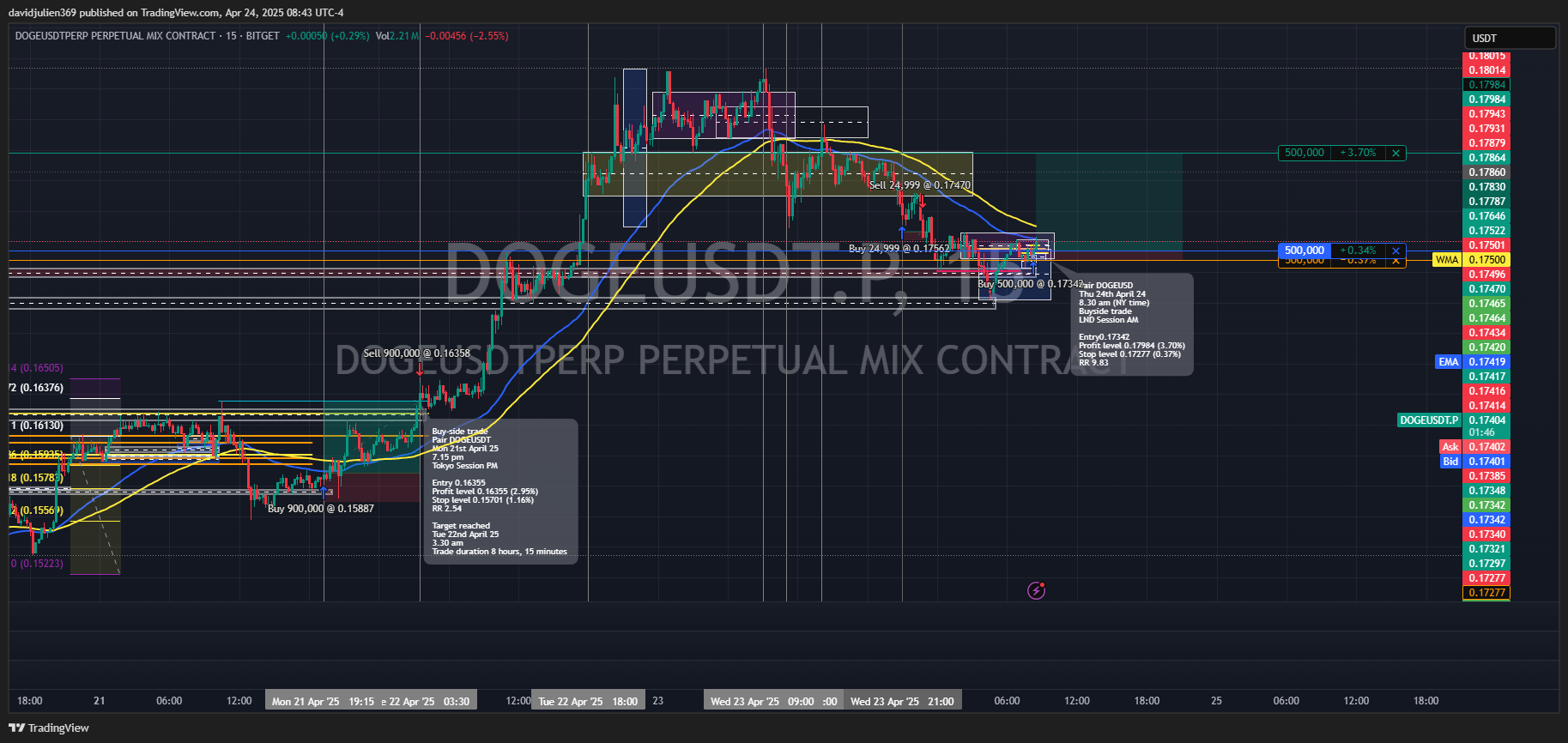
Task: Select the Buy 500,000 @ 0.17342 execution label
Action: tap(1030, 284)
